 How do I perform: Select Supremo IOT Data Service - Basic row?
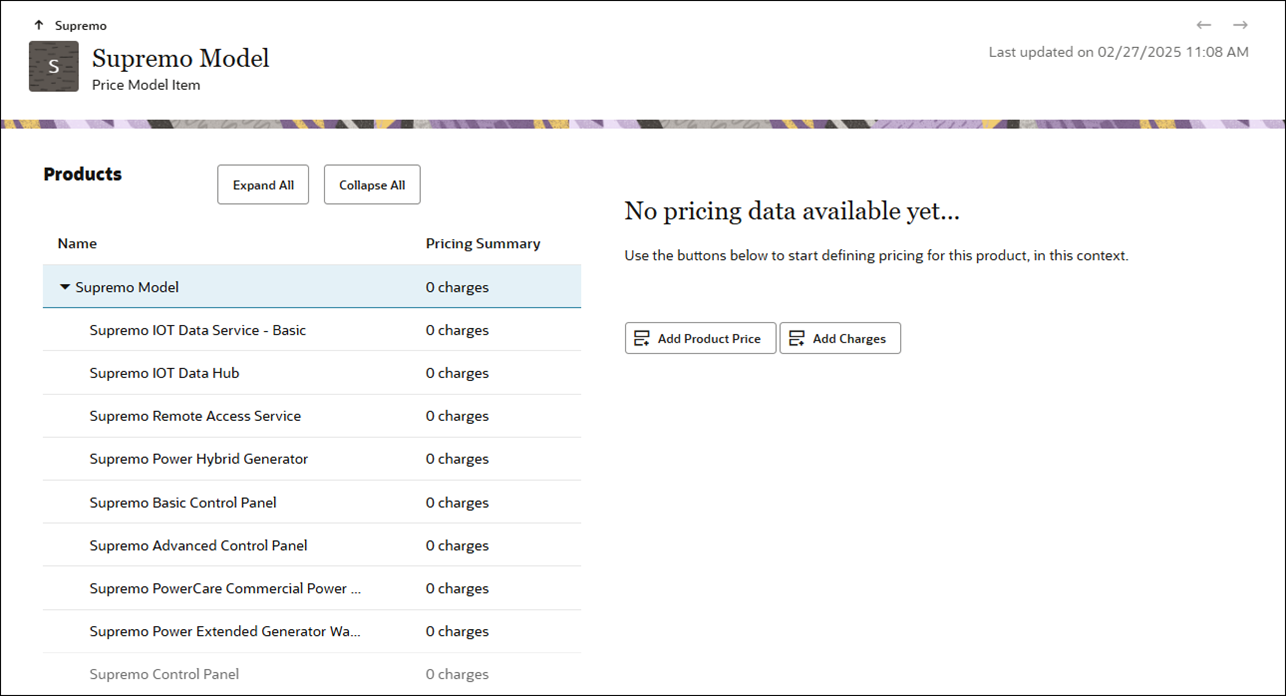pos(197,330)
